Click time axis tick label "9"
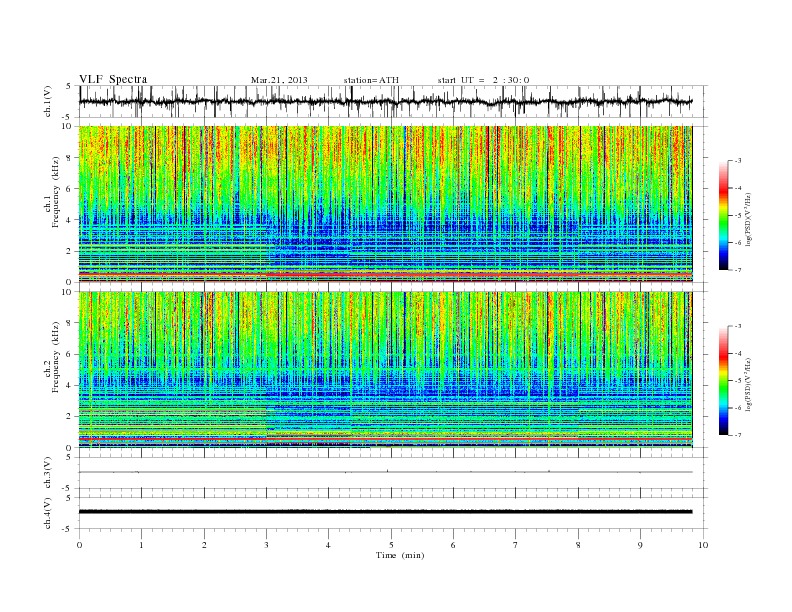Viewport: 792px width, 612px height. point(640,545)
